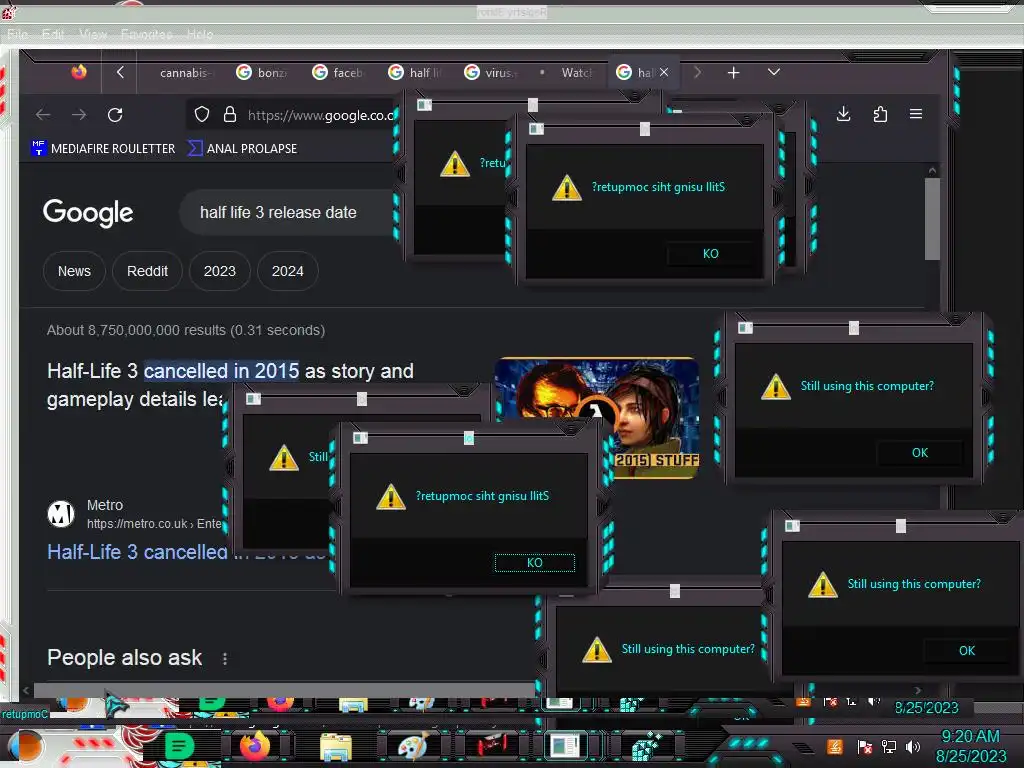The image size is (1024, 768).
Task: Reload the Google results page
Action: (116, 115)
